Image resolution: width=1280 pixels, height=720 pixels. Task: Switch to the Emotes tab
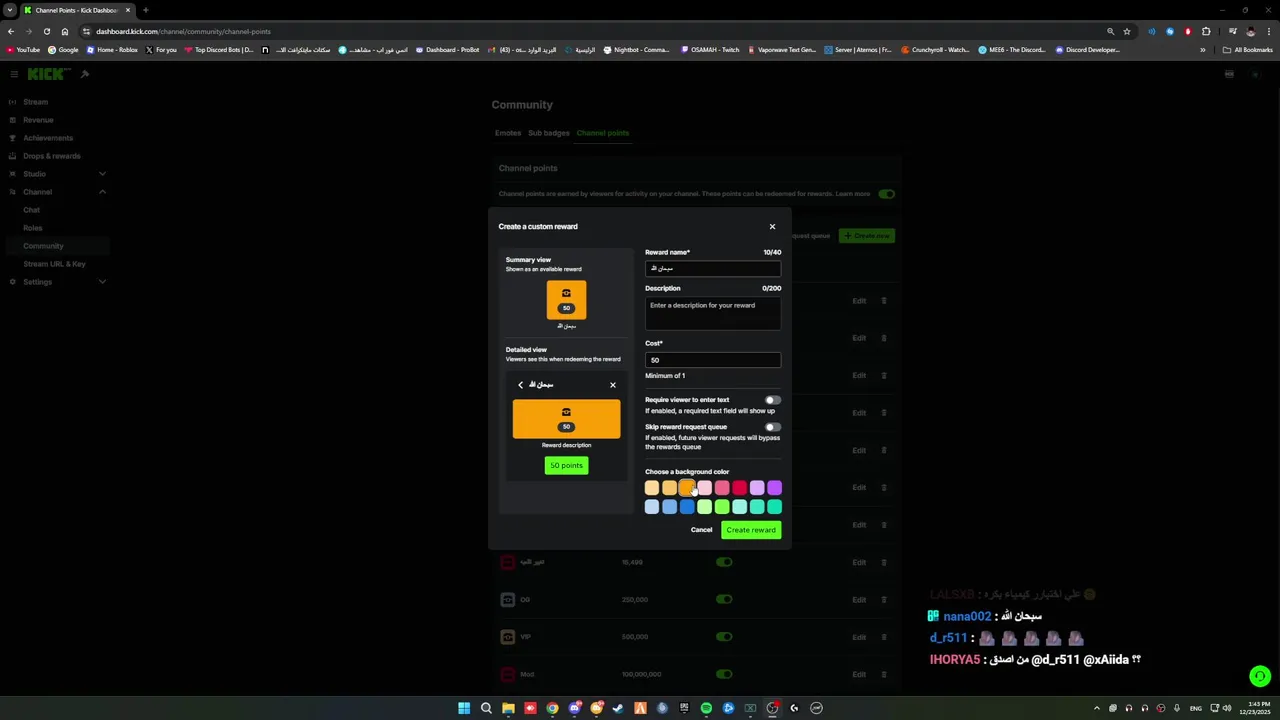[508, 133]
